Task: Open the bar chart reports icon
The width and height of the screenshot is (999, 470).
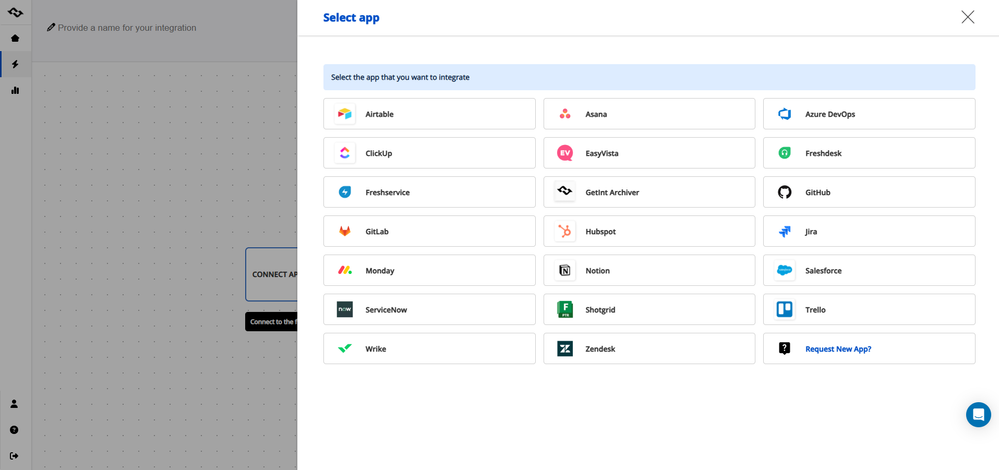Action: (15, 90)
